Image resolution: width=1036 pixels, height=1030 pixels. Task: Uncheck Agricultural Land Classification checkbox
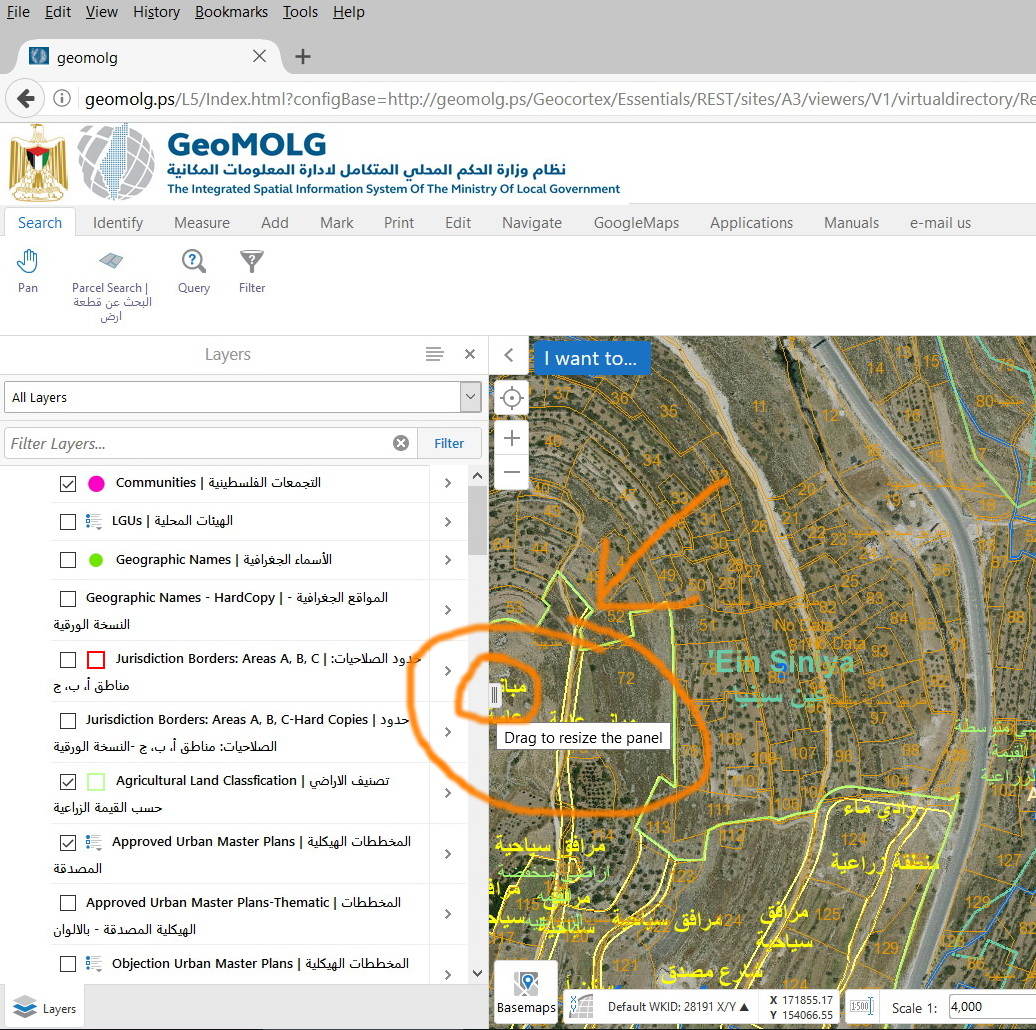tap(68, 782)
